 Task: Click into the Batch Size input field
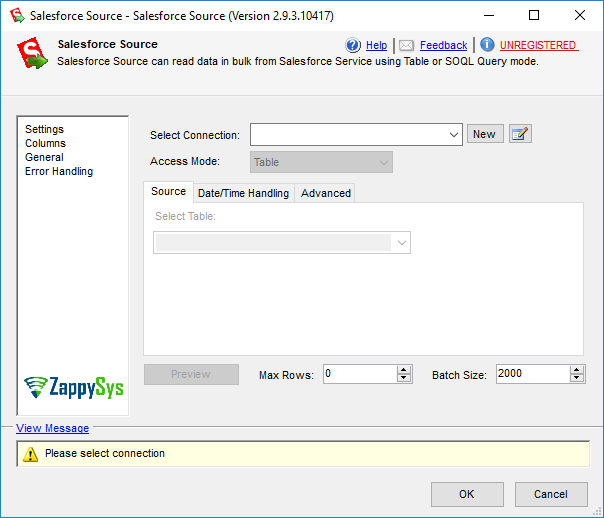point(533,374)
